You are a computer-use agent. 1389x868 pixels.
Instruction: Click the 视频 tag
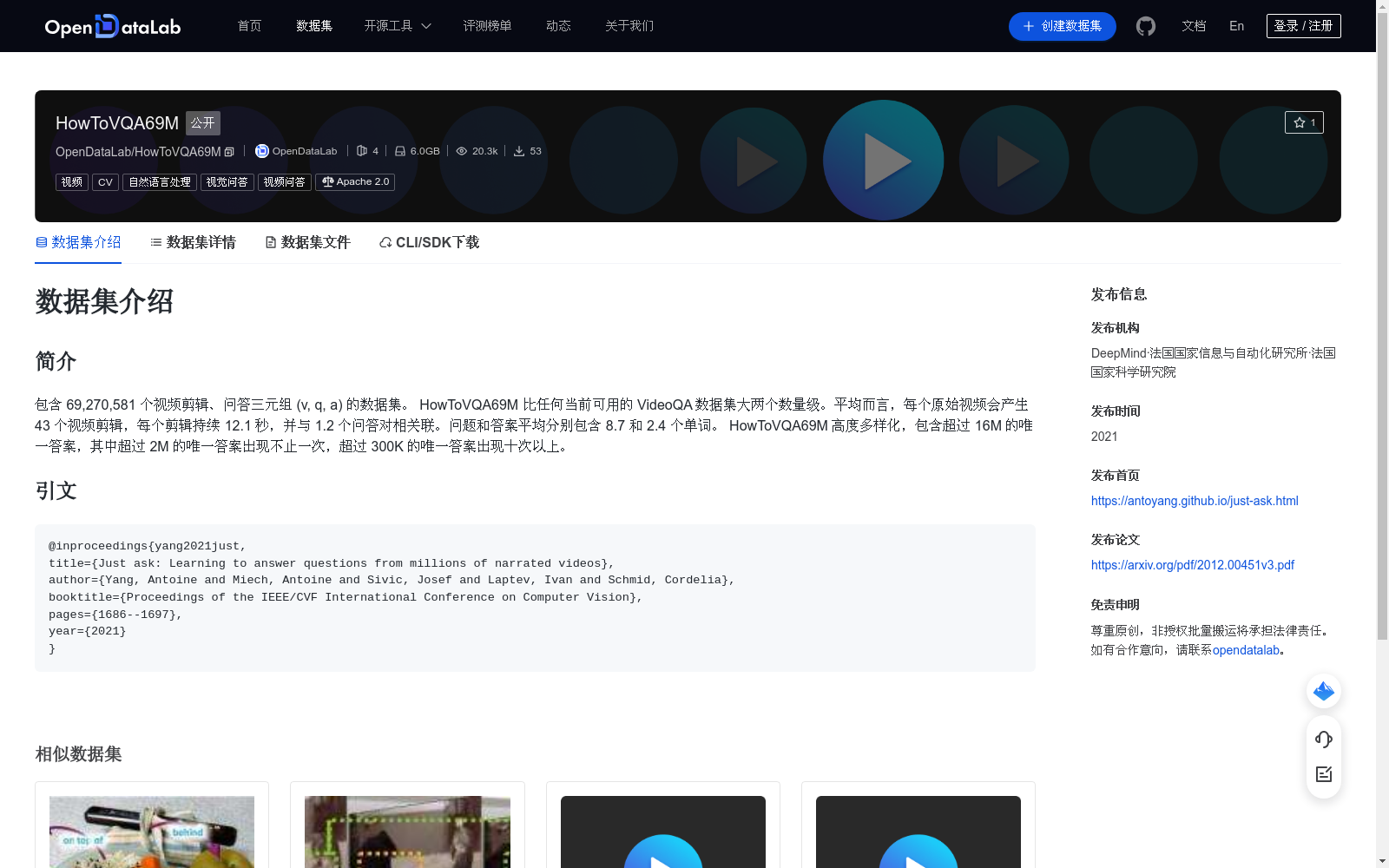[x=72, y=182]
